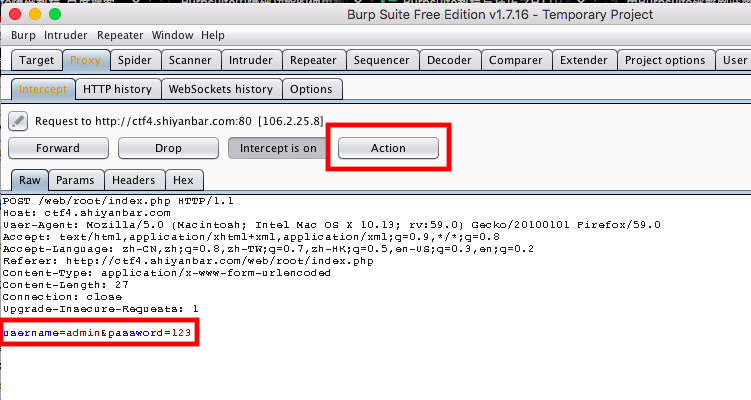Close the Burp Suite window with red button
This screenshot has height=400, width=751.
[x=15, y=14]
